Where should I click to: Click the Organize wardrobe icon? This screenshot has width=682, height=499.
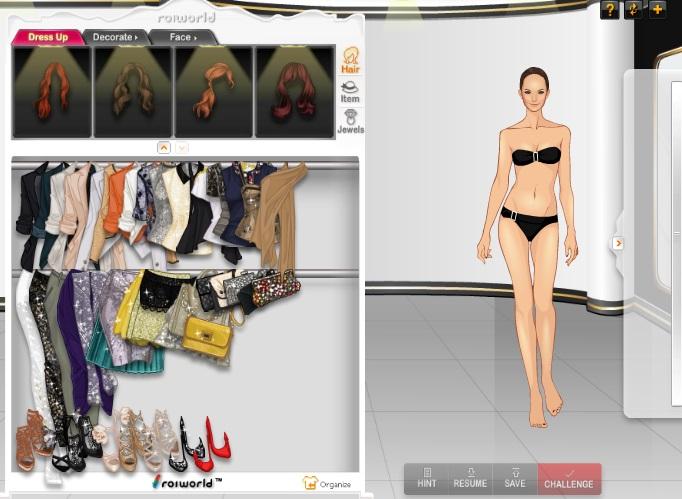point(327,483)
